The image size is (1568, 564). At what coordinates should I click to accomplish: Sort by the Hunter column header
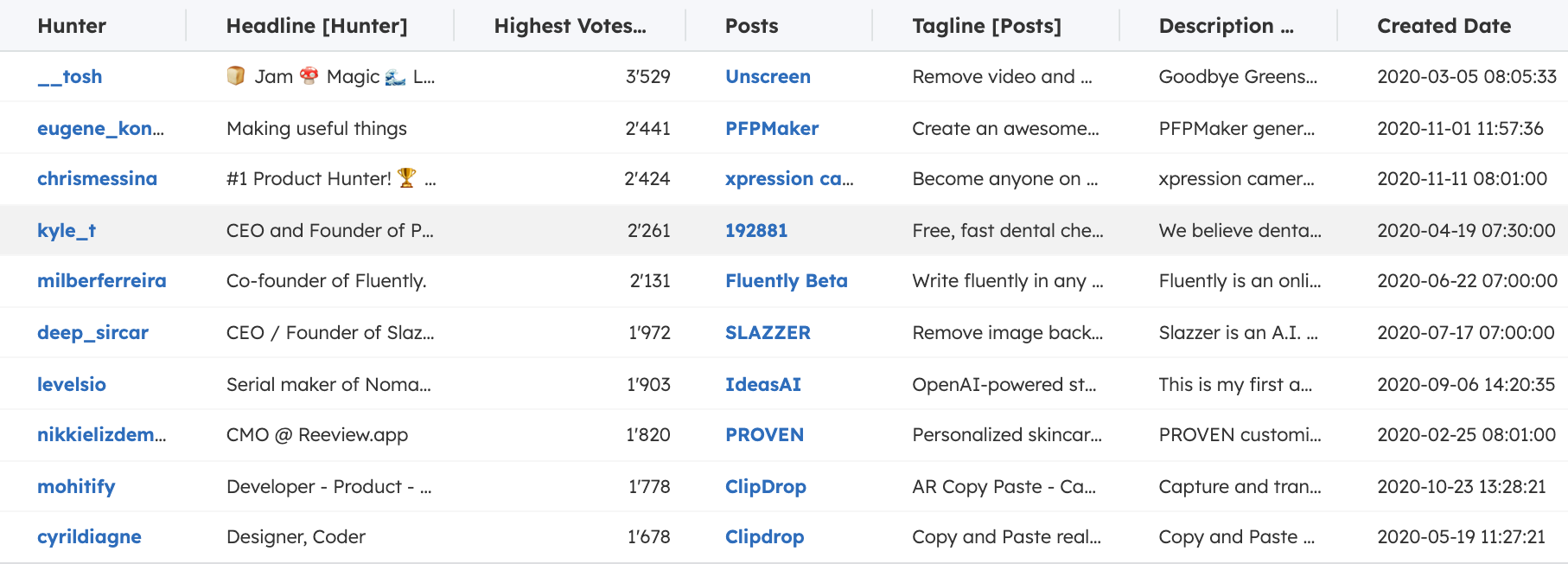[x=72, y=26]
